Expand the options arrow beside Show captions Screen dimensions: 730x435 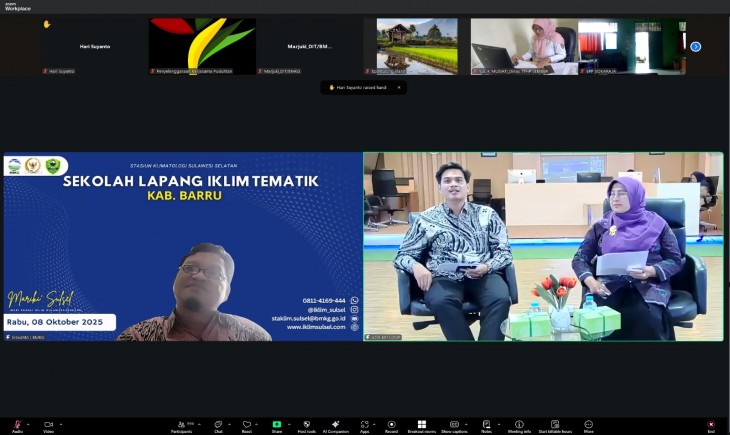[x=466, y=423]
